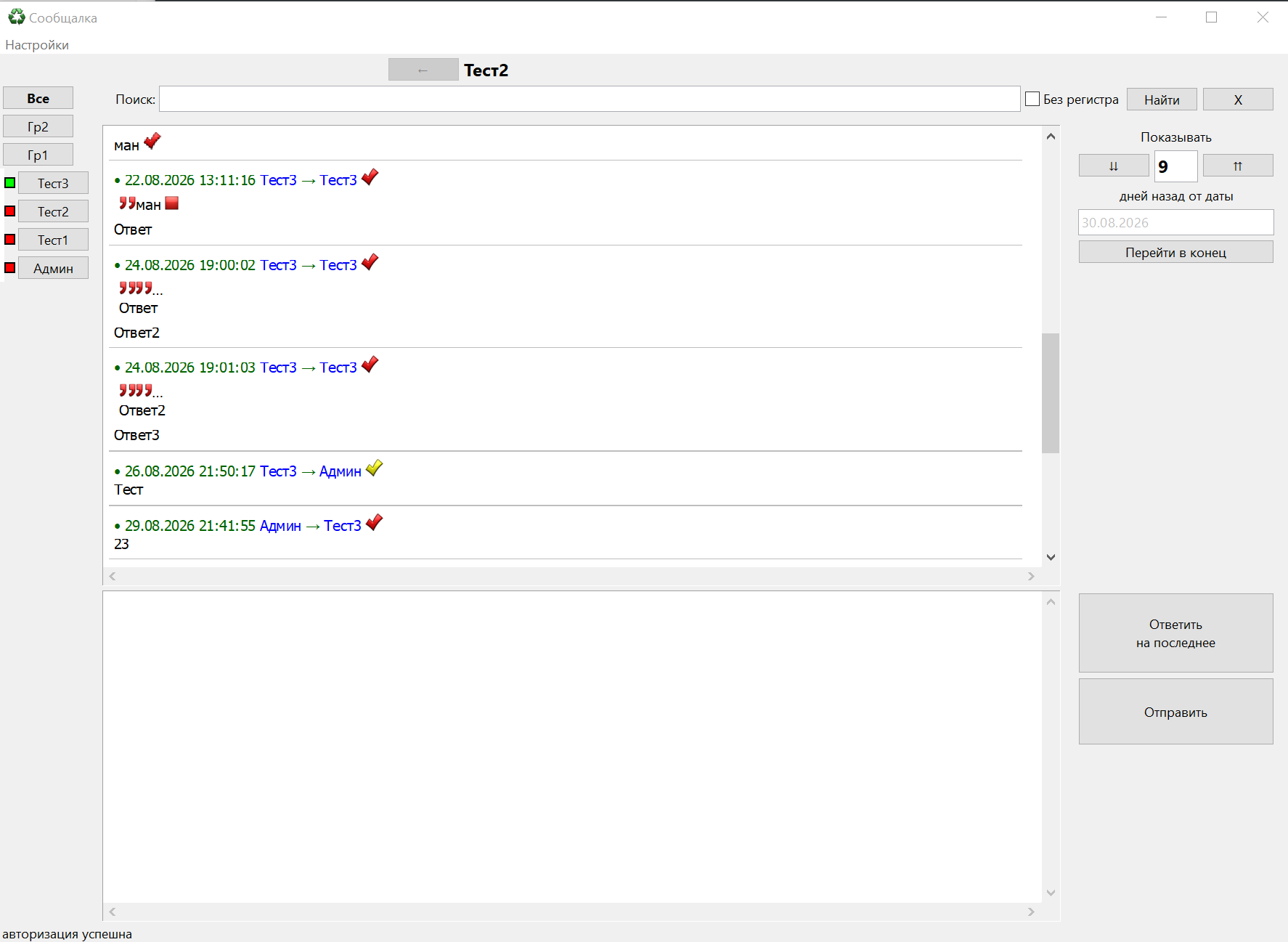Decrease days shown with down arrows button
This screenshot has width=1288, height=942.
tap(1114, 166)
